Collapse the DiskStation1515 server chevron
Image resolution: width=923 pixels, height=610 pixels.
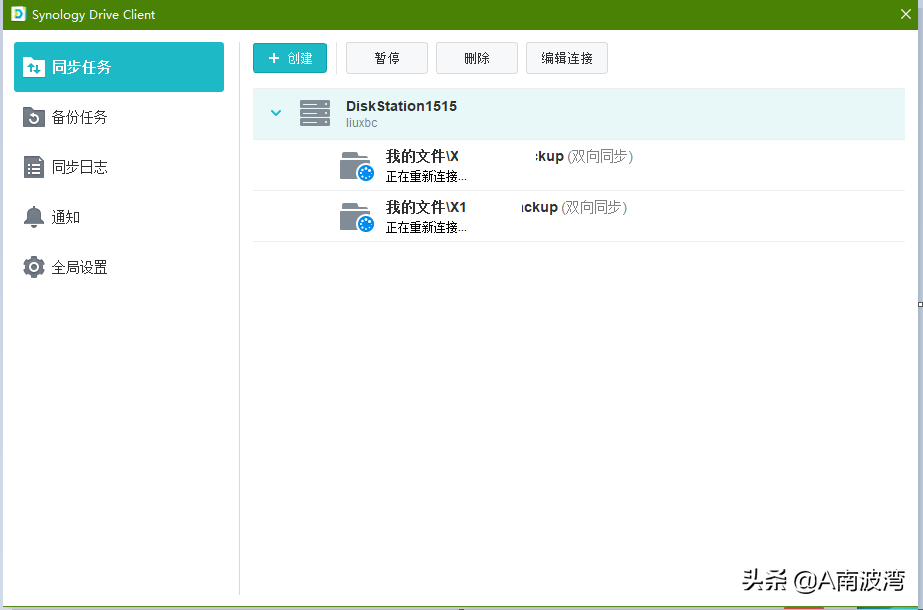[275, 112]
